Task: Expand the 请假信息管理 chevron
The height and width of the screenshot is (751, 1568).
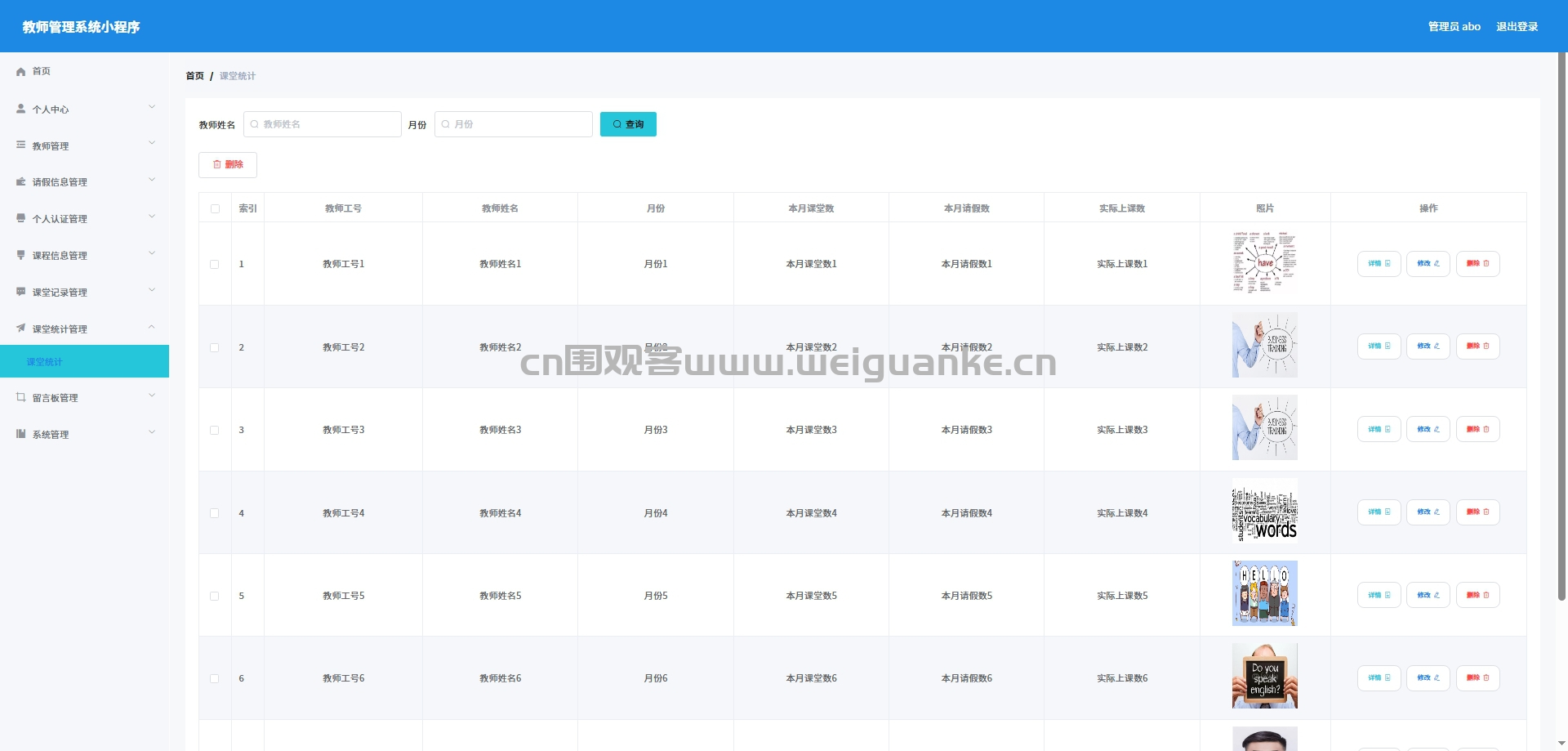Action: click(152, 180)
